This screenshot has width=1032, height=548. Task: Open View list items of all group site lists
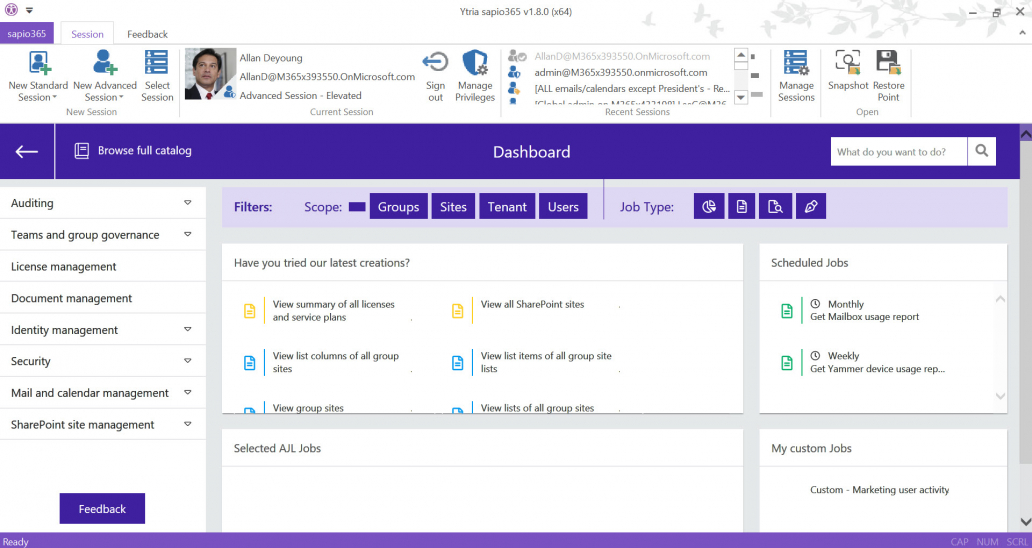(546, 362)
